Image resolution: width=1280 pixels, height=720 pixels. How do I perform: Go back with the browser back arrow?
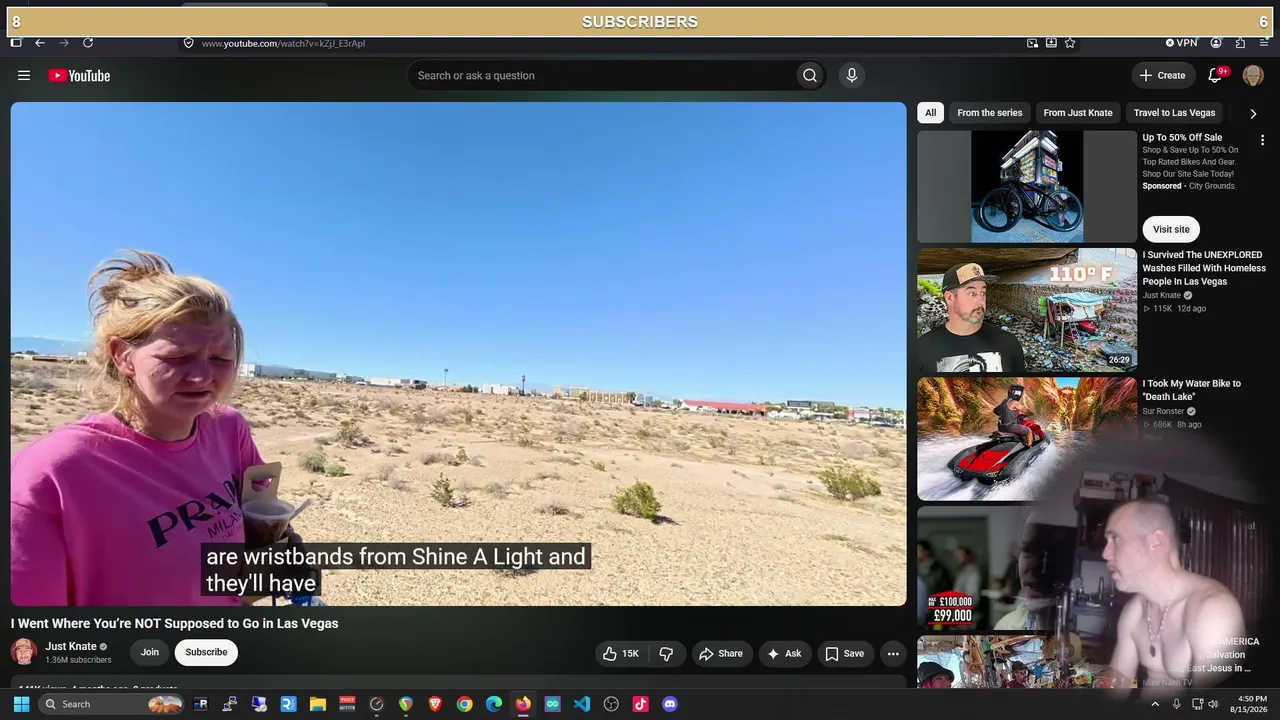coord(40,43)
